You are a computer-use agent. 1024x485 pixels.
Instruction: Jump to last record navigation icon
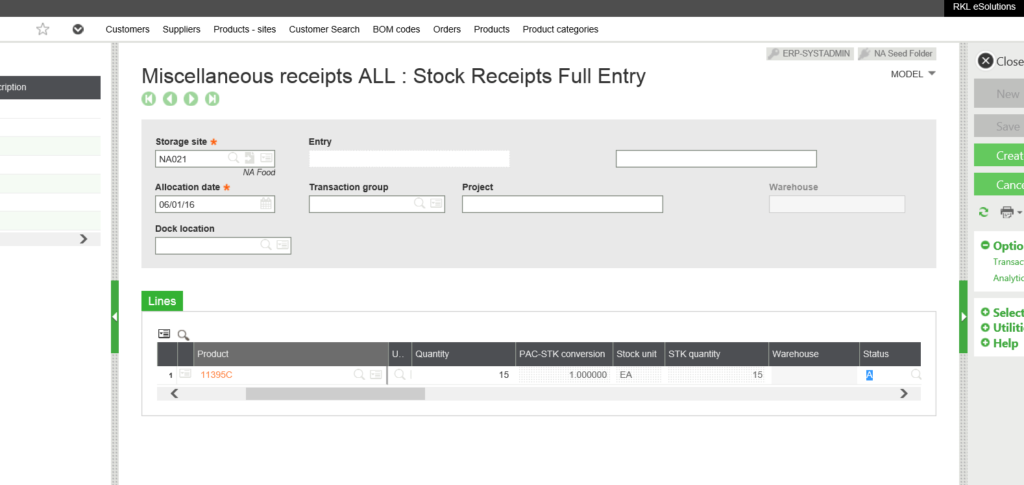[212, 99]
